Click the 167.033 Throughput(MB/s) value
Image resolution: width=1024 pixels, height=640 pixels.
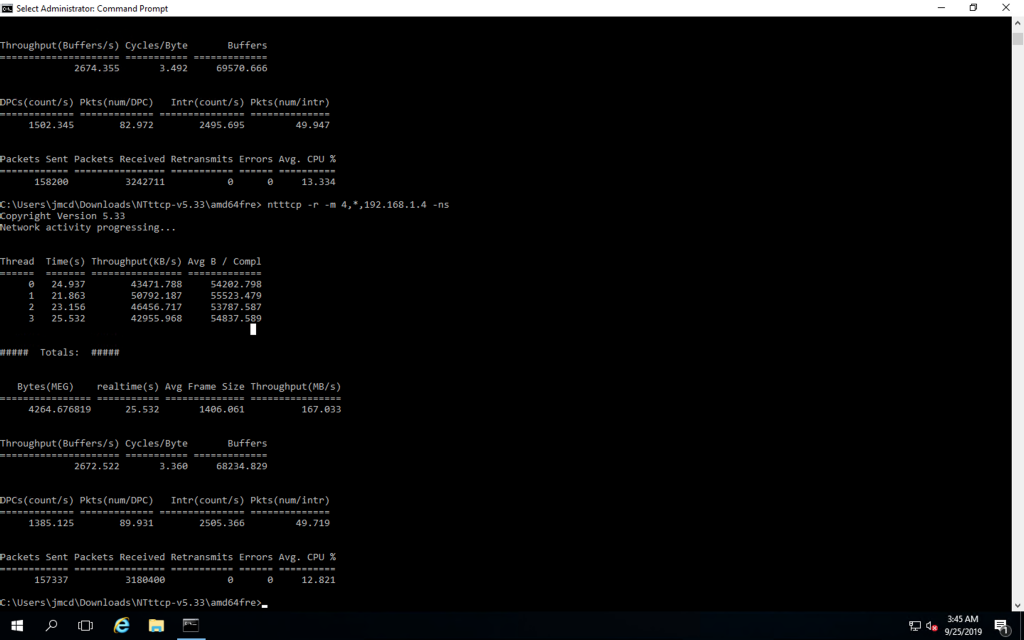click(321, 409)
